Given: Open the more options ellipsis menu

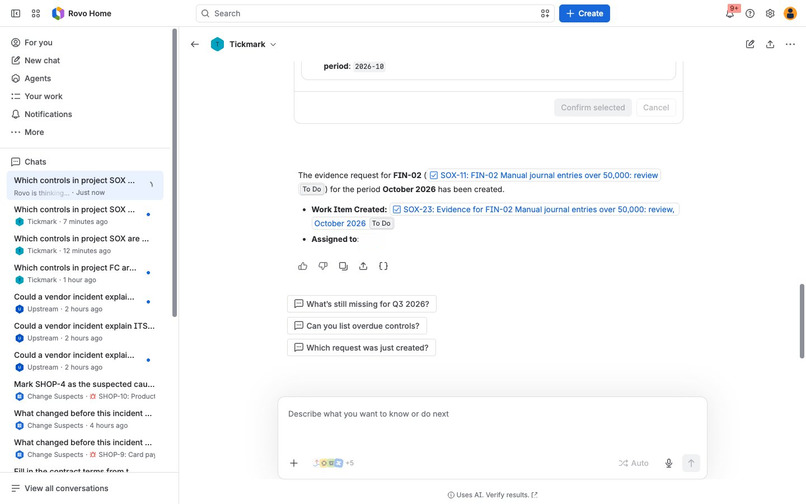Looking at the screenshot, I should click(790, 44).
